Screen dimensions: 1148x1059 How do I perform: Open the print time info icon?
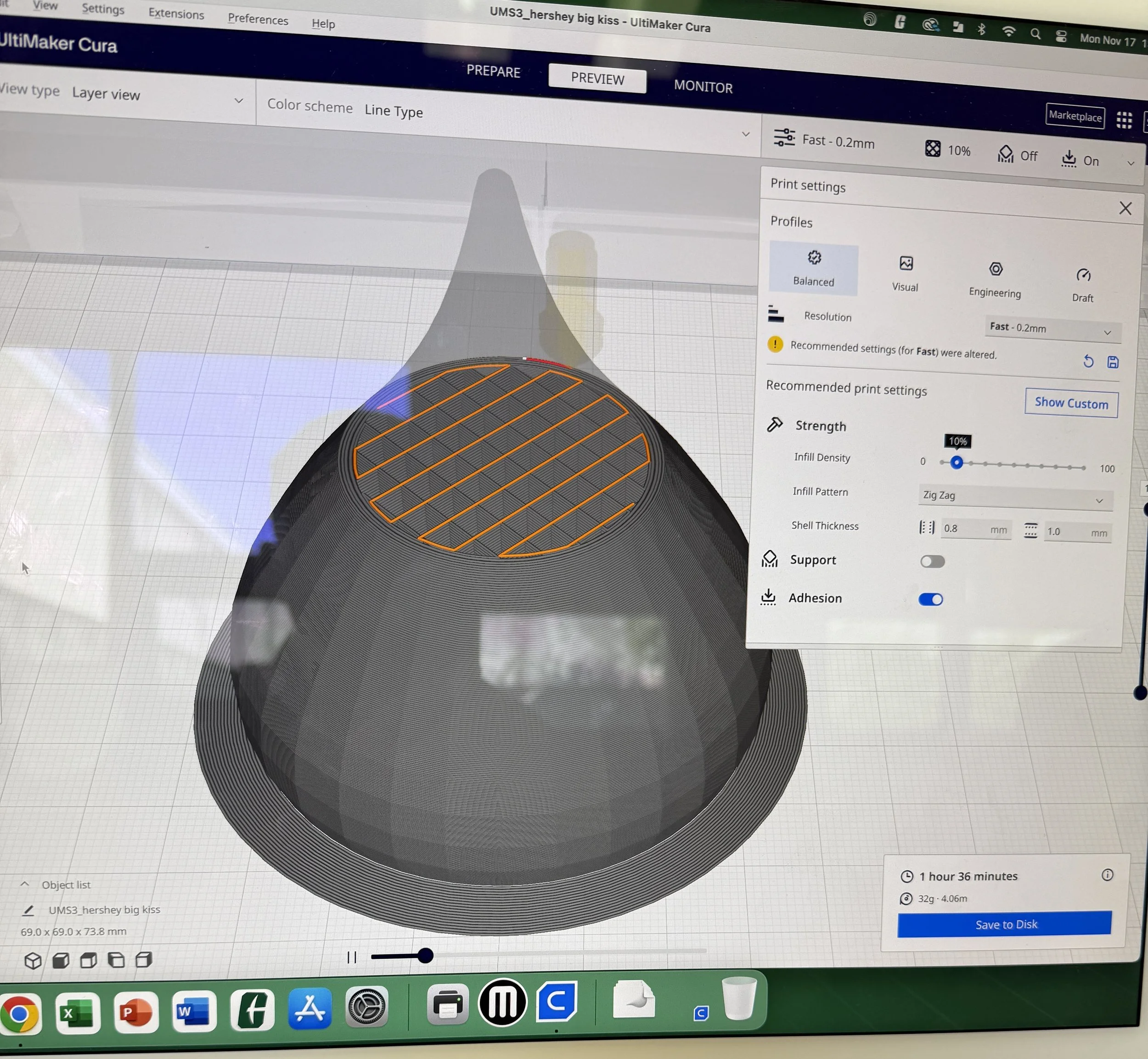tap(1107, 874)
